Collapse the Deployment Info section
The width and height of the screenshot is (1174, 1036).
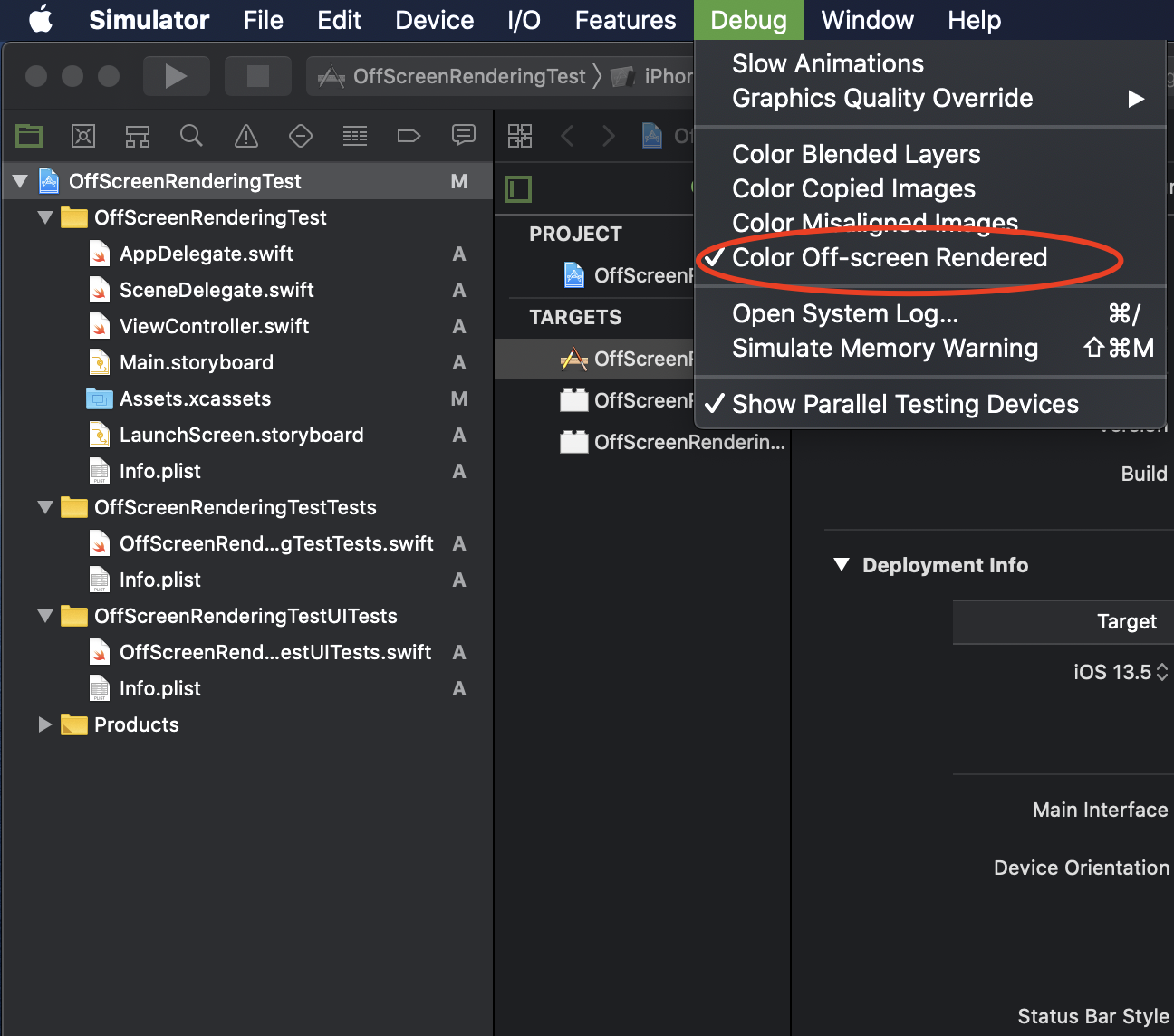coord(842,565)
